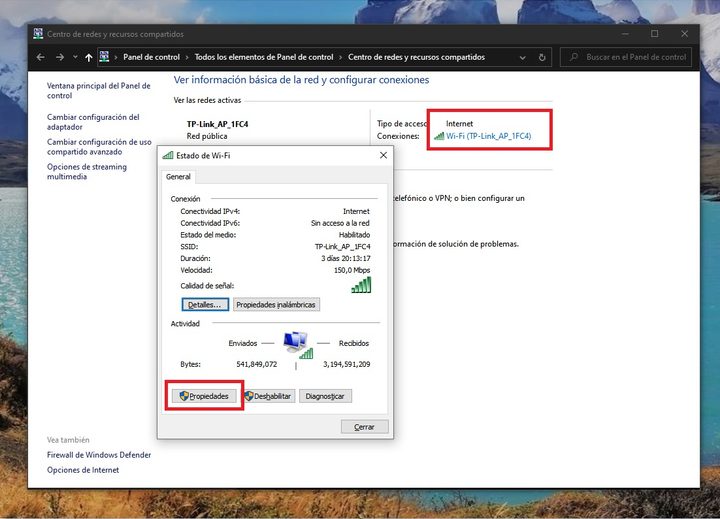The width and height of the screenshot is (720, 519).
Task: Click the Control Panel icon in address bar
Action: [x=105, y=57]
